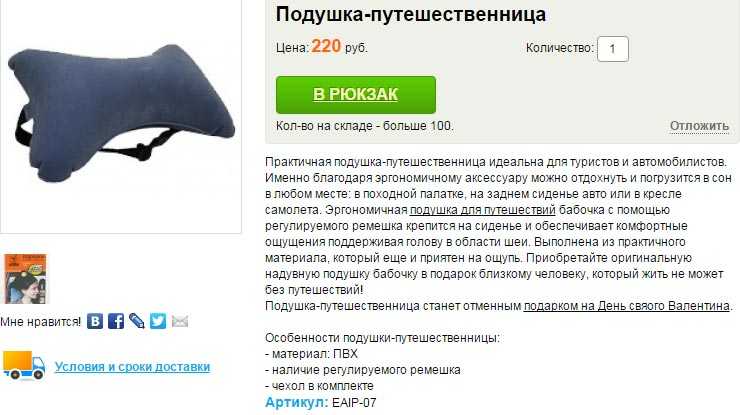740x415 pixels.
Task: Focus the Количество quantity field
Action: click(x=613, y=49)
